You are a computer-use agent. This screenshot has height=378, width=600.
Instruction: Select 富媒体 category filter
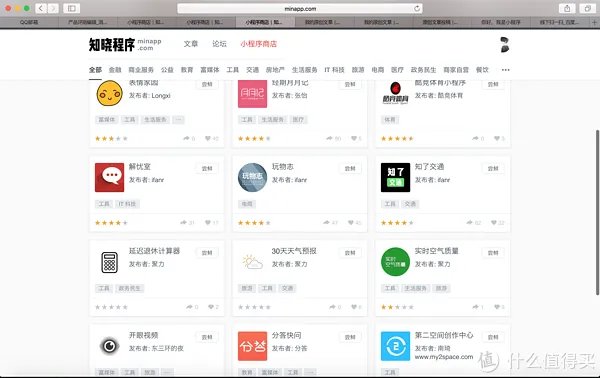coord(210,70)
